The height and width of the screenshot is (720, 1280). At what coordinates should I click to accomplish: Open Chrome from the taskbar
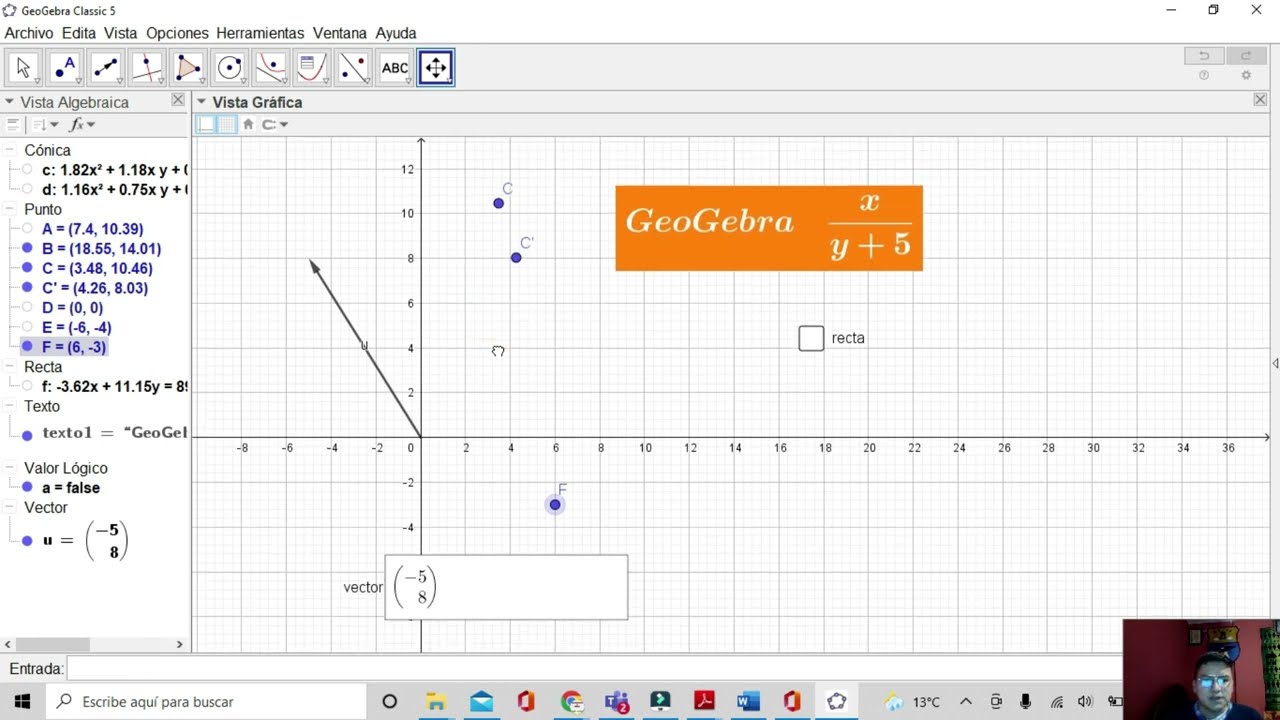(571, 701)
